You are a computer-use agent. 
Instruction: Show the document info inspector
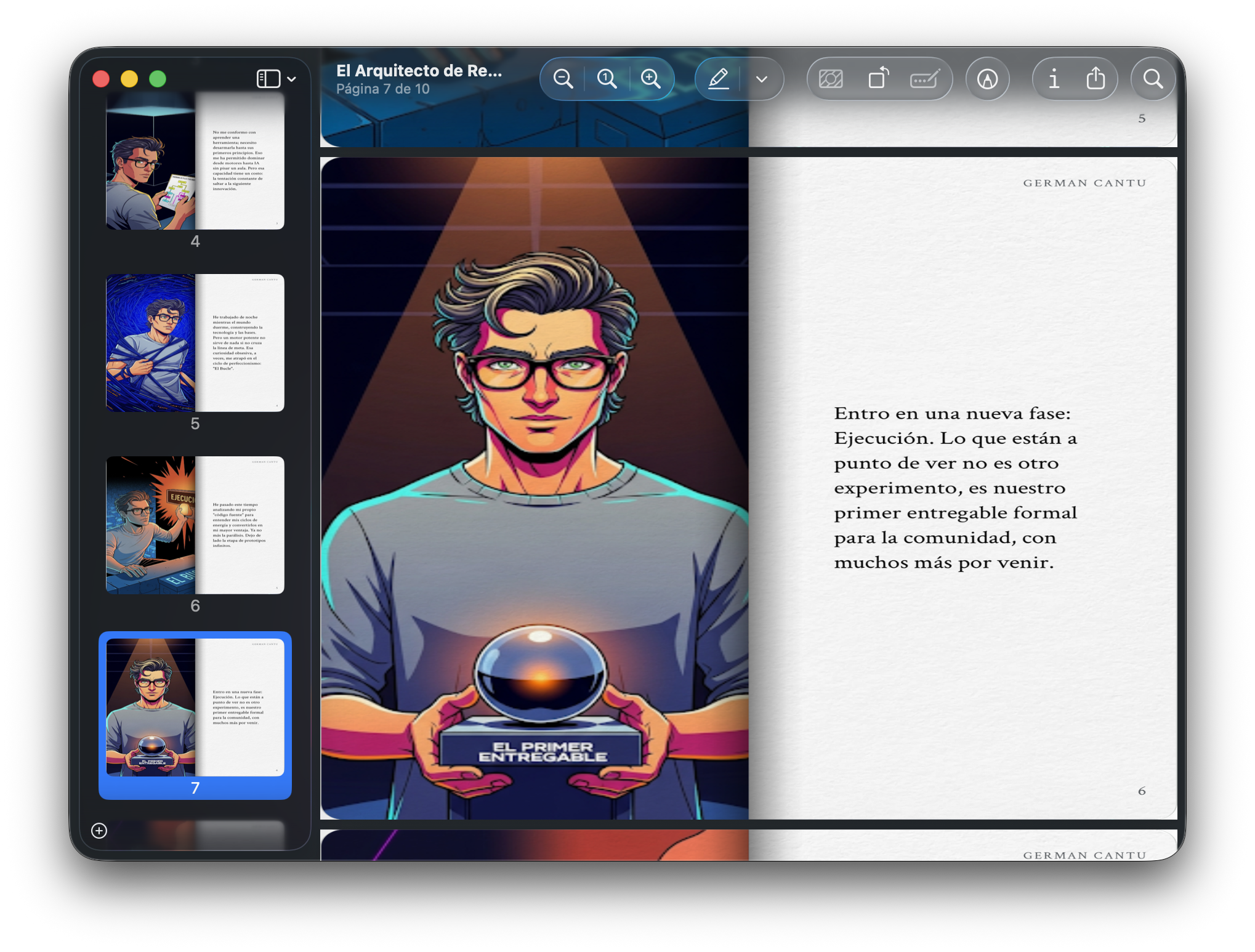tap(1054, 79)
